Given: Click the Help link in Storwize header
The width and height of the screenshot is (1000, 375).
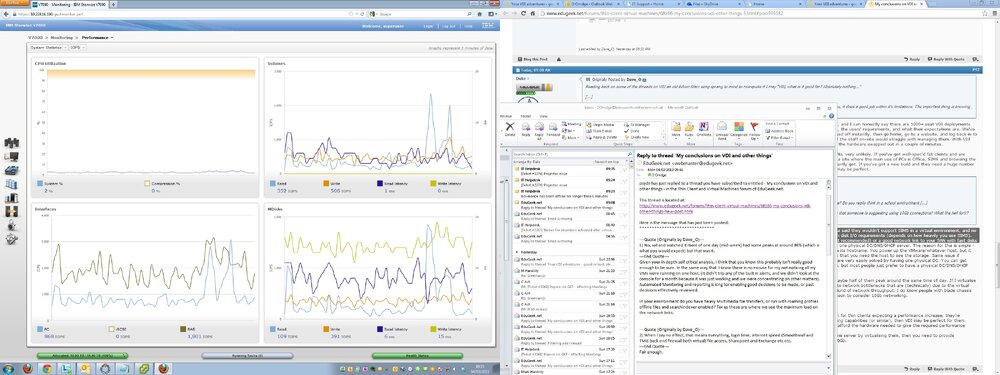Looking at the screenshot, I should click(468, 26).
